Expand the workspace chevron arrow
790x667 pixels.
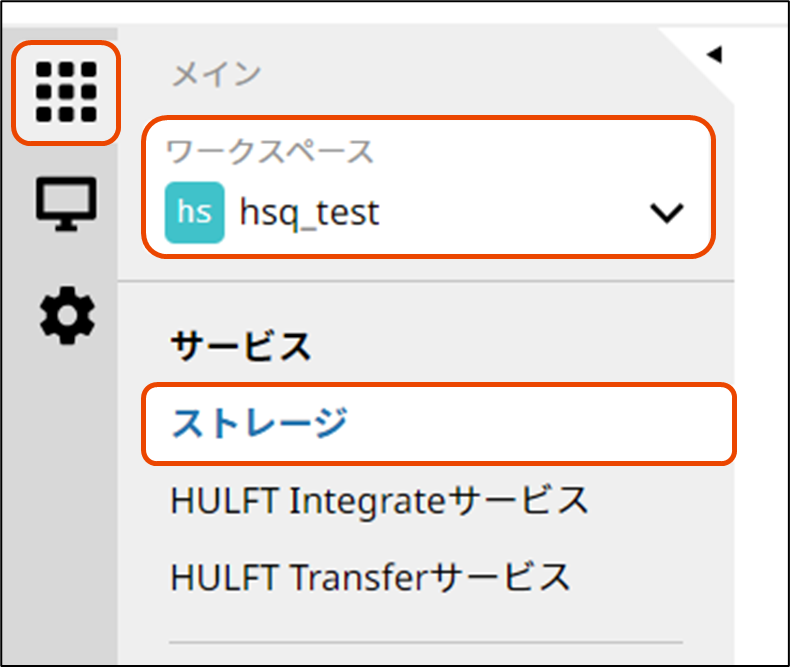666,213
